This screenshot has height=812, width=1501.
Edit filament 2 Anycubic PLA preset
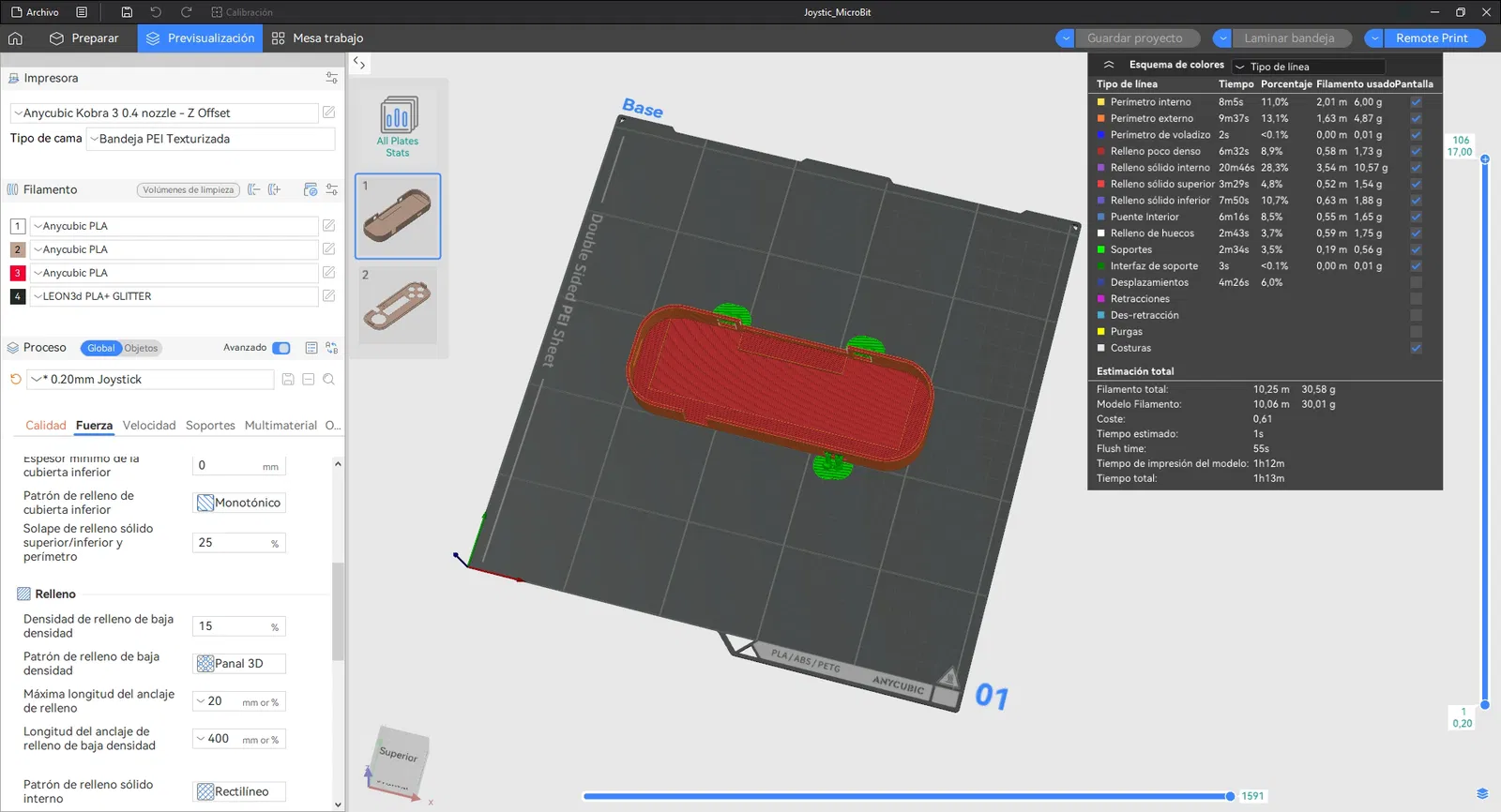329,249
